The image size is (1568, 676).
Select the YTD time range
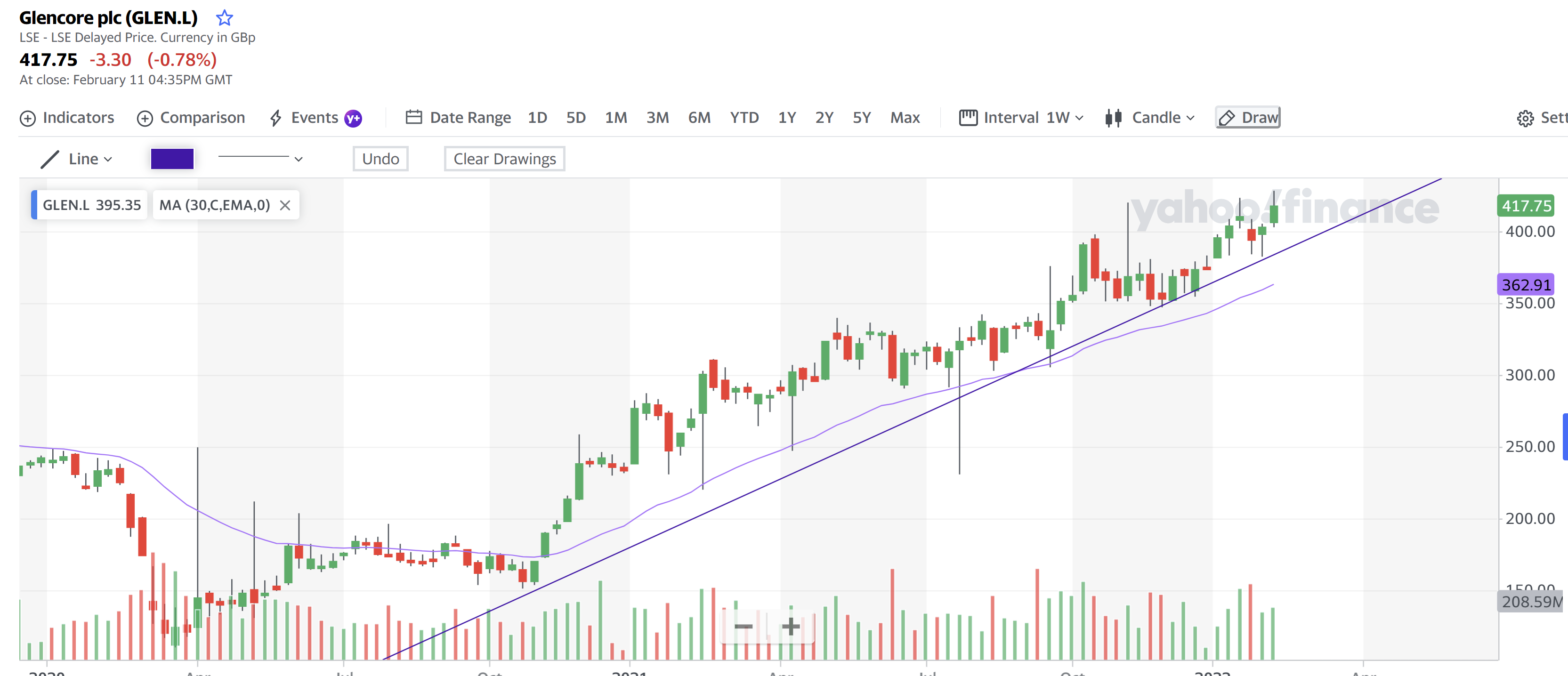coord(744,117)
